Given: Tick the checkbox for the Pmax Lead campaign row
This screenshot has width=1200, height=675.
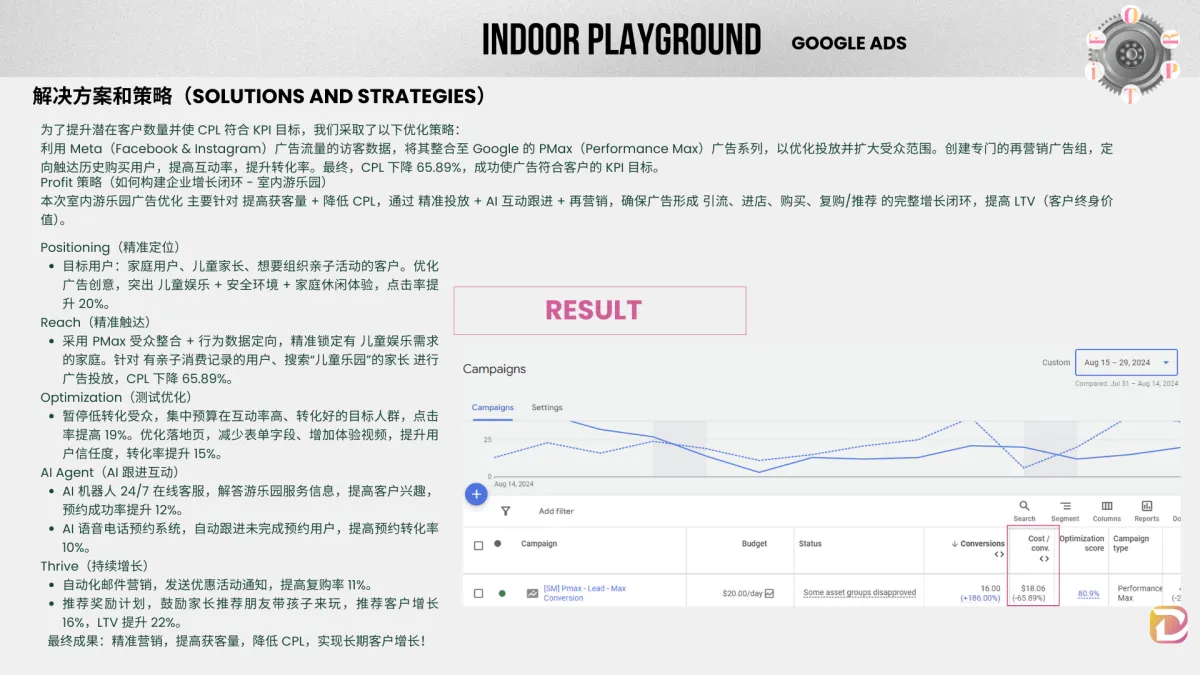Looking at the screenshot, I should [x=478, y=593].
